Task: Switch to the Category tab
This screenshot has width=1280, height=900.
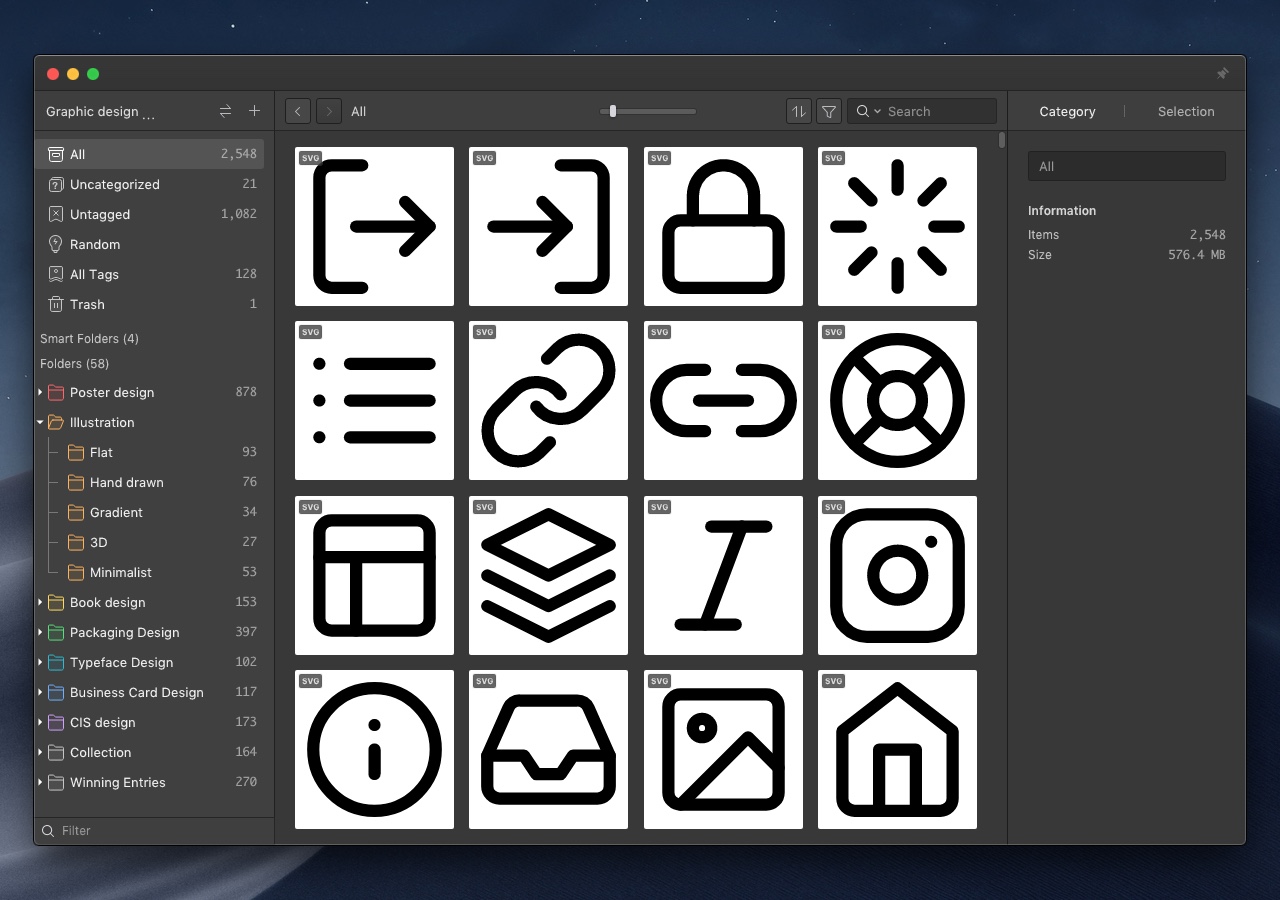Action: pos(1067,111)
